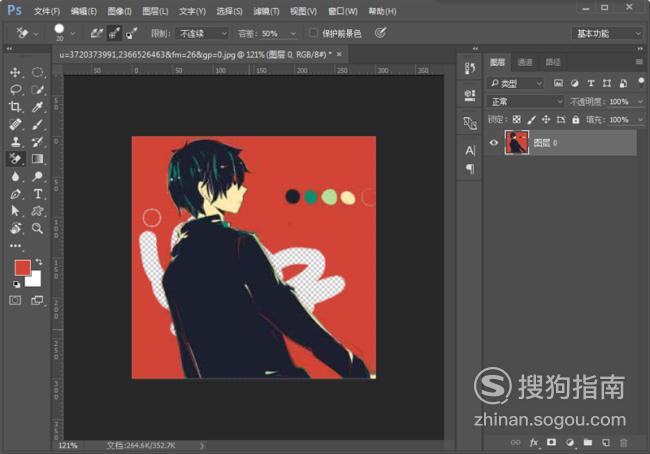
Task: Add a layer mask
Action: (x=551, y=442)
